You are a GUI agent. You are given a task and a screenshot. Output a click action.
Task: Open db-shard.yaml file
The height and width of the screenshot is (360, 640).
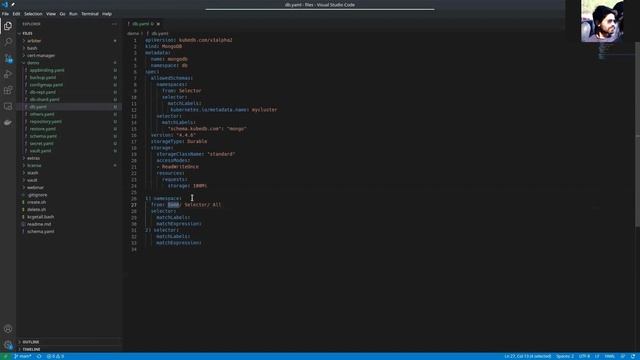tap(44, 100)
